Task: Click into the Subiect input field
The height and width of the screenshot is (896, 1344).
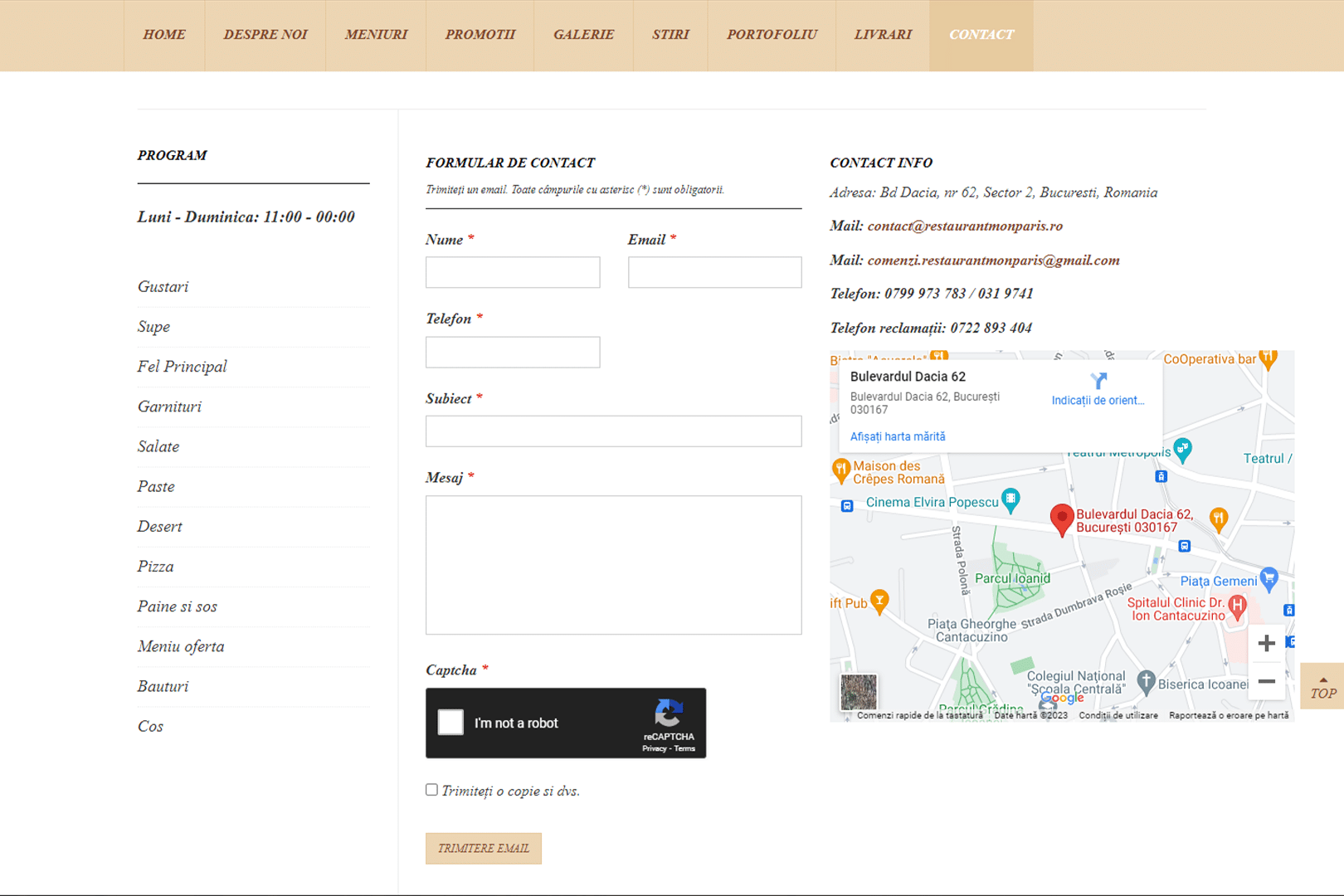Action: (613, 431)
